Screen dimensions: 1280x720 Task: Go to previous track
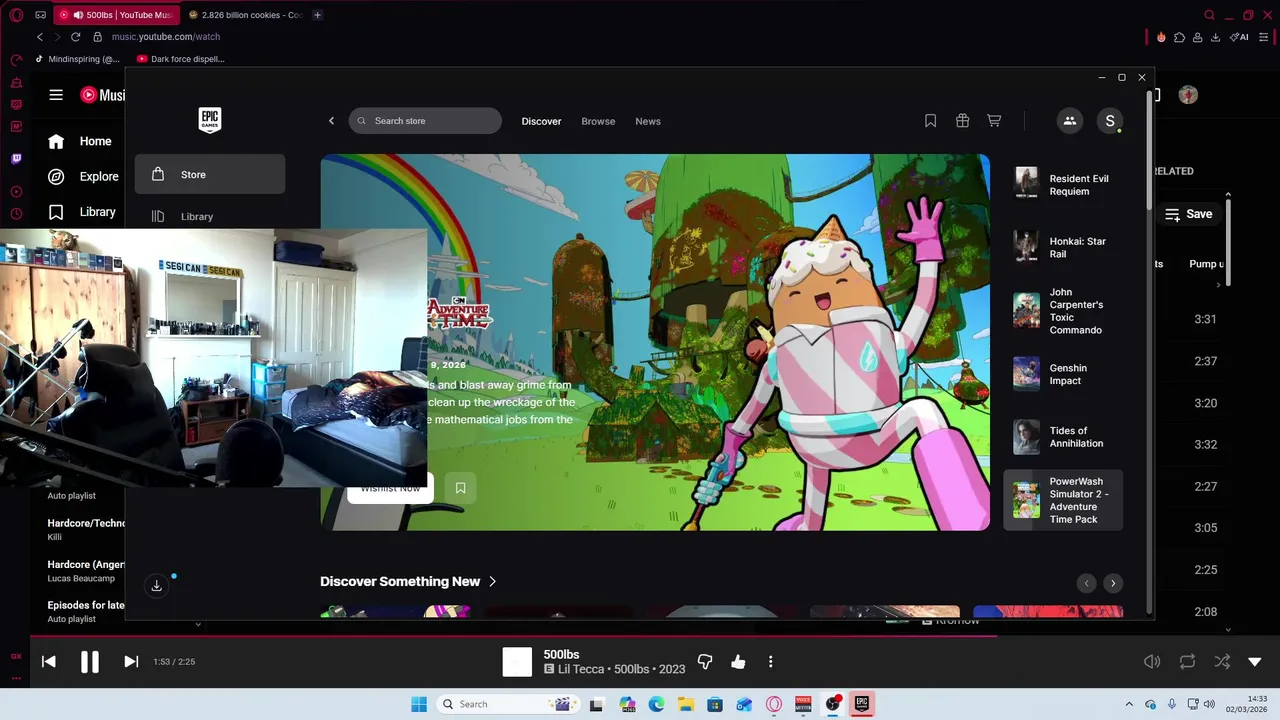click(x=48, y=662)
